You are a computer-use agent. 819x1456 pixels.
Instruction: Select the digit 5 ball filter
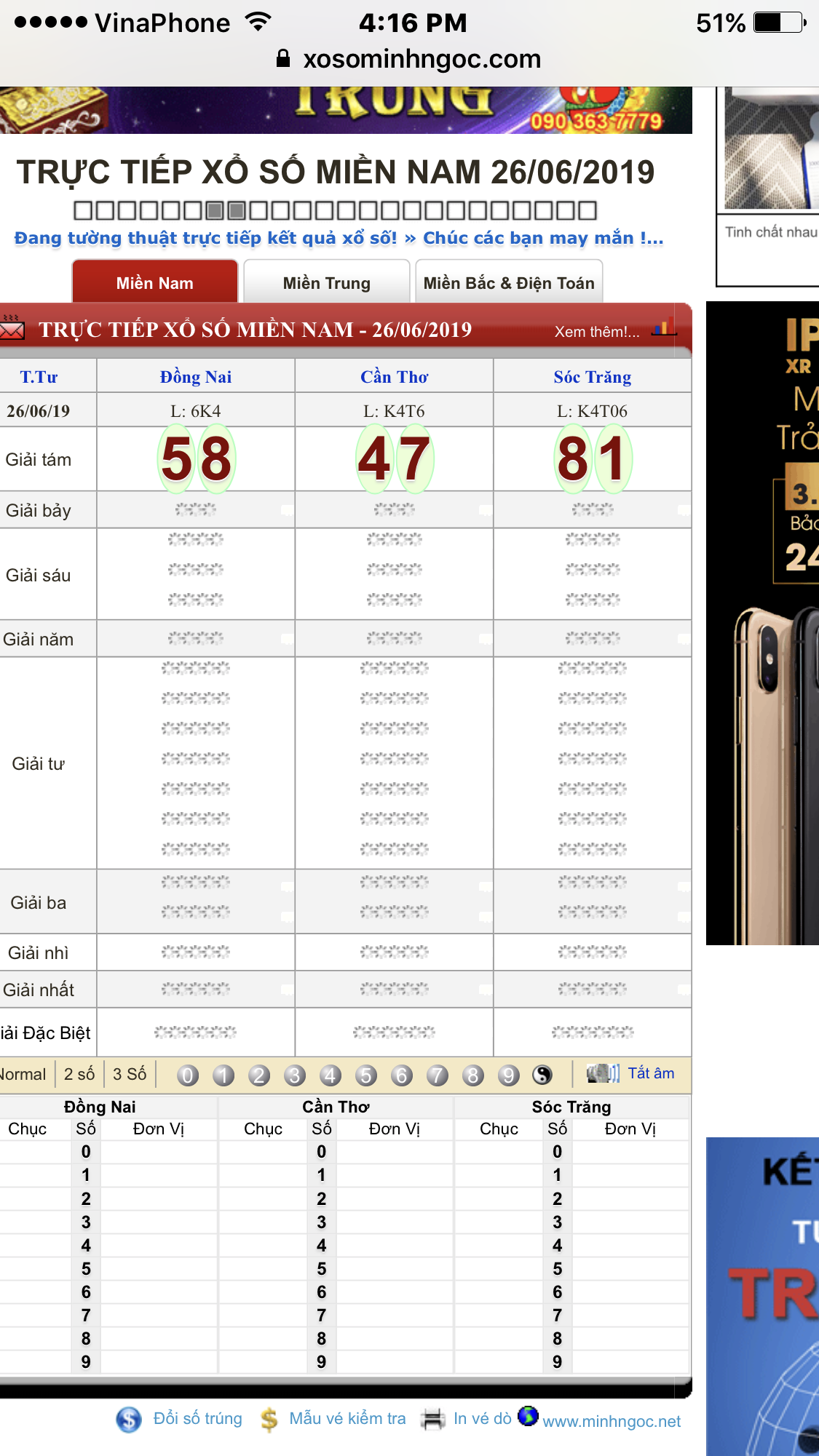pyautogui.click(x=366, y=1075)
